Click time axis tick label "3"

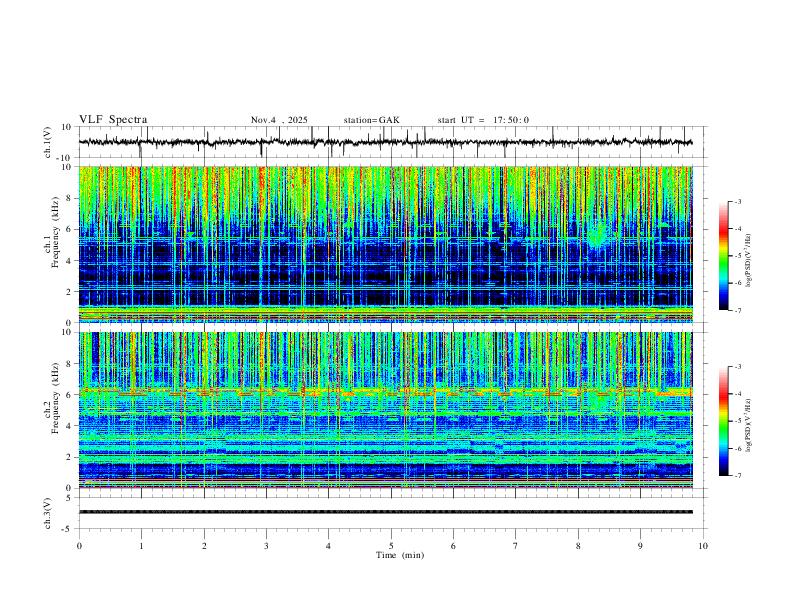click(266, 546)
